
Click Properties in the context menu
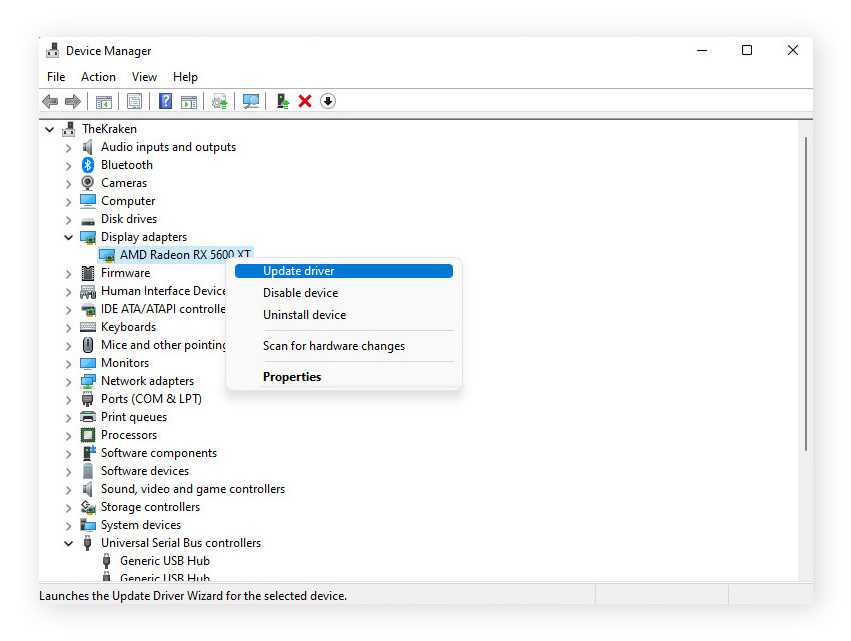click(x=292, y=377)
